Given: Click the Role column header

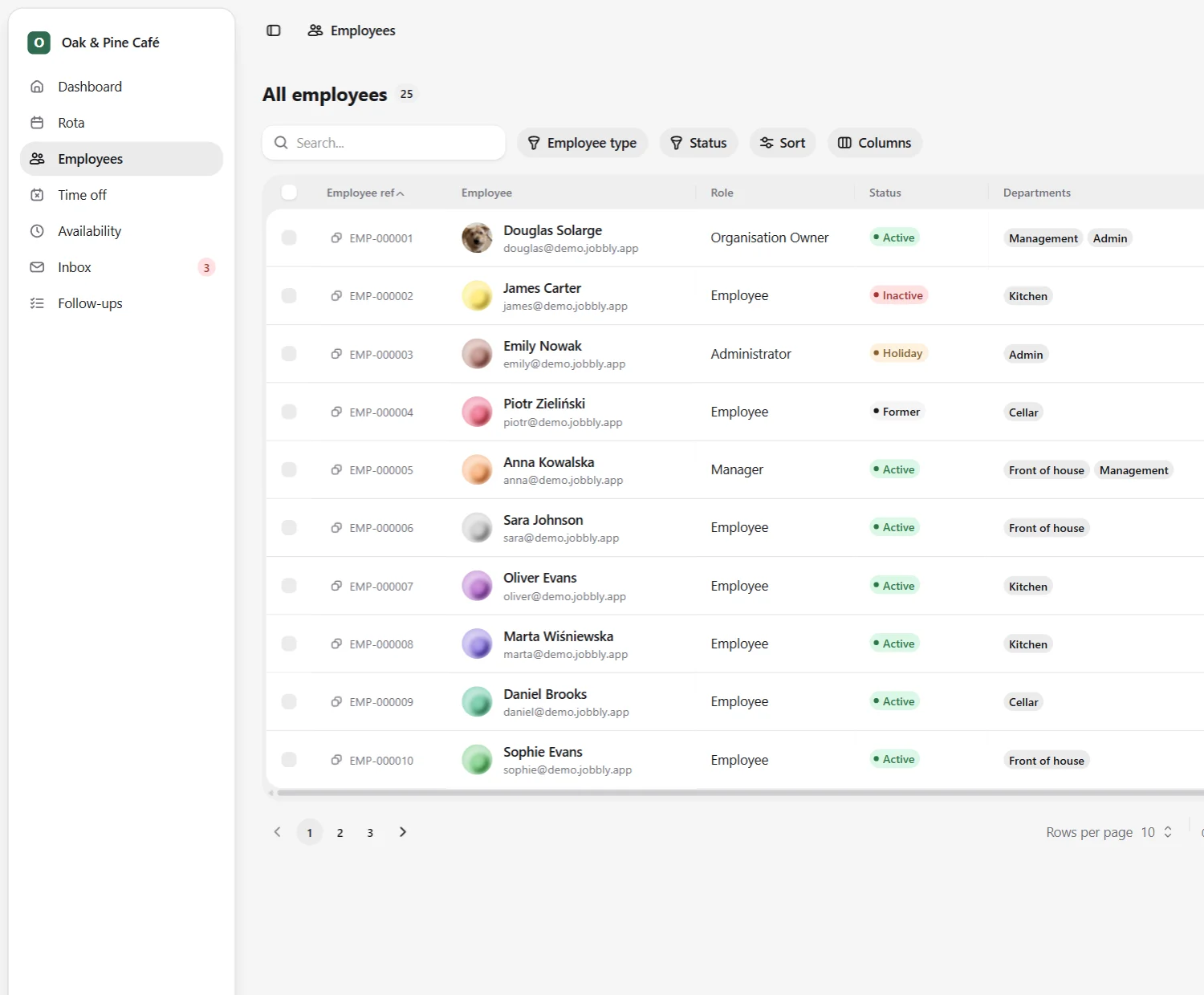Looking at the screenshot, I should [x=722, y=193].
